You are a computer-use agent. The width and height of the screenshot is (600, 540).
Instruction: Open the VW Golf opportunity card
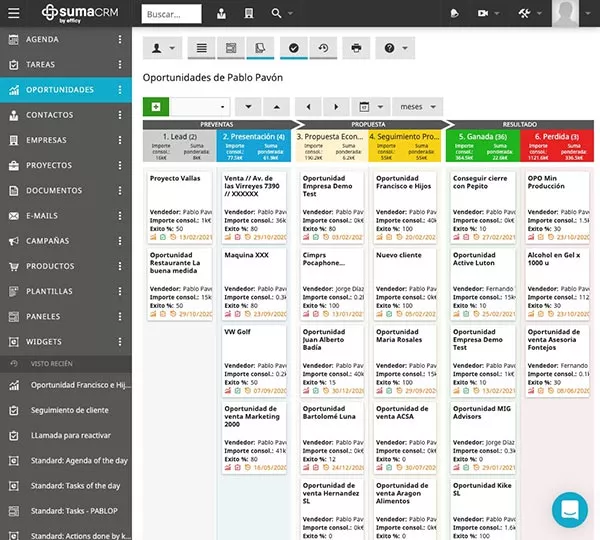[254, 361]
